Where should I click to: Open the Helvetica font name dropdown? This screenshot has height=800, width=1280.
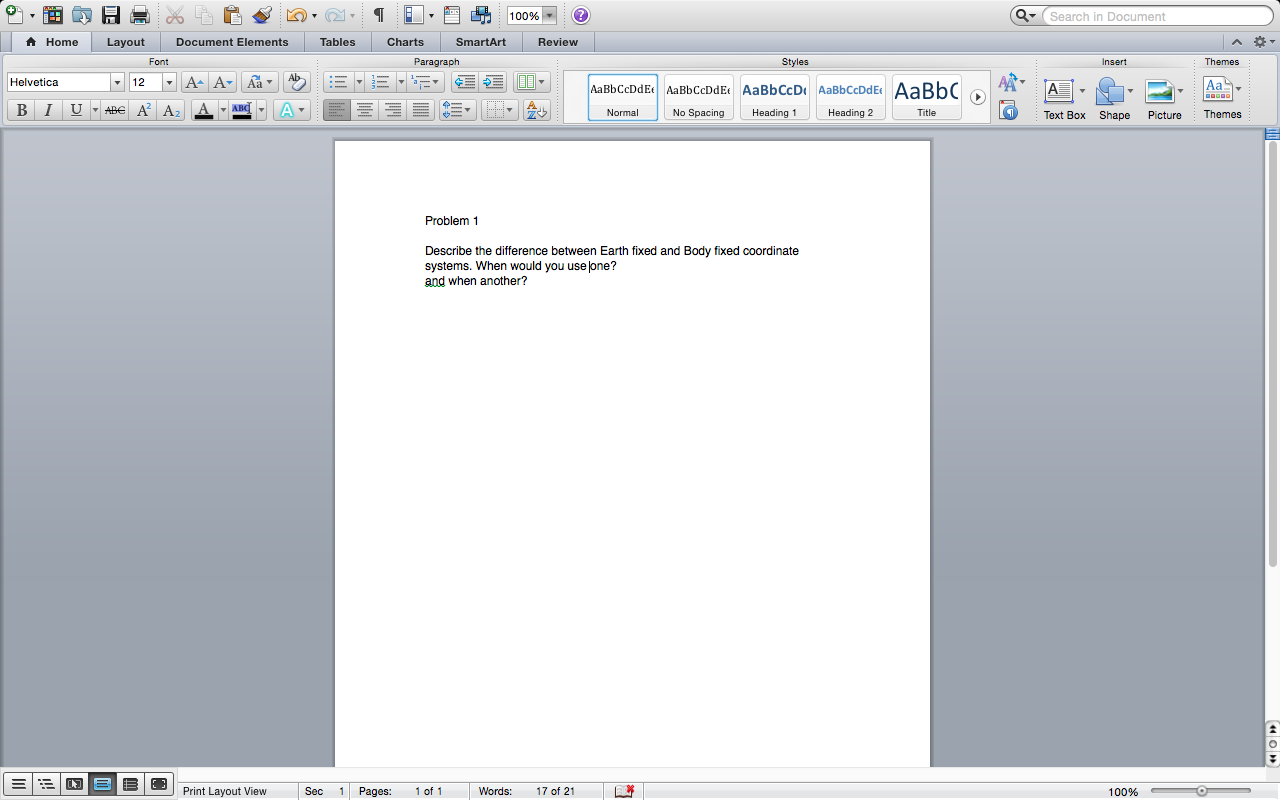click(x=117, y=83)
